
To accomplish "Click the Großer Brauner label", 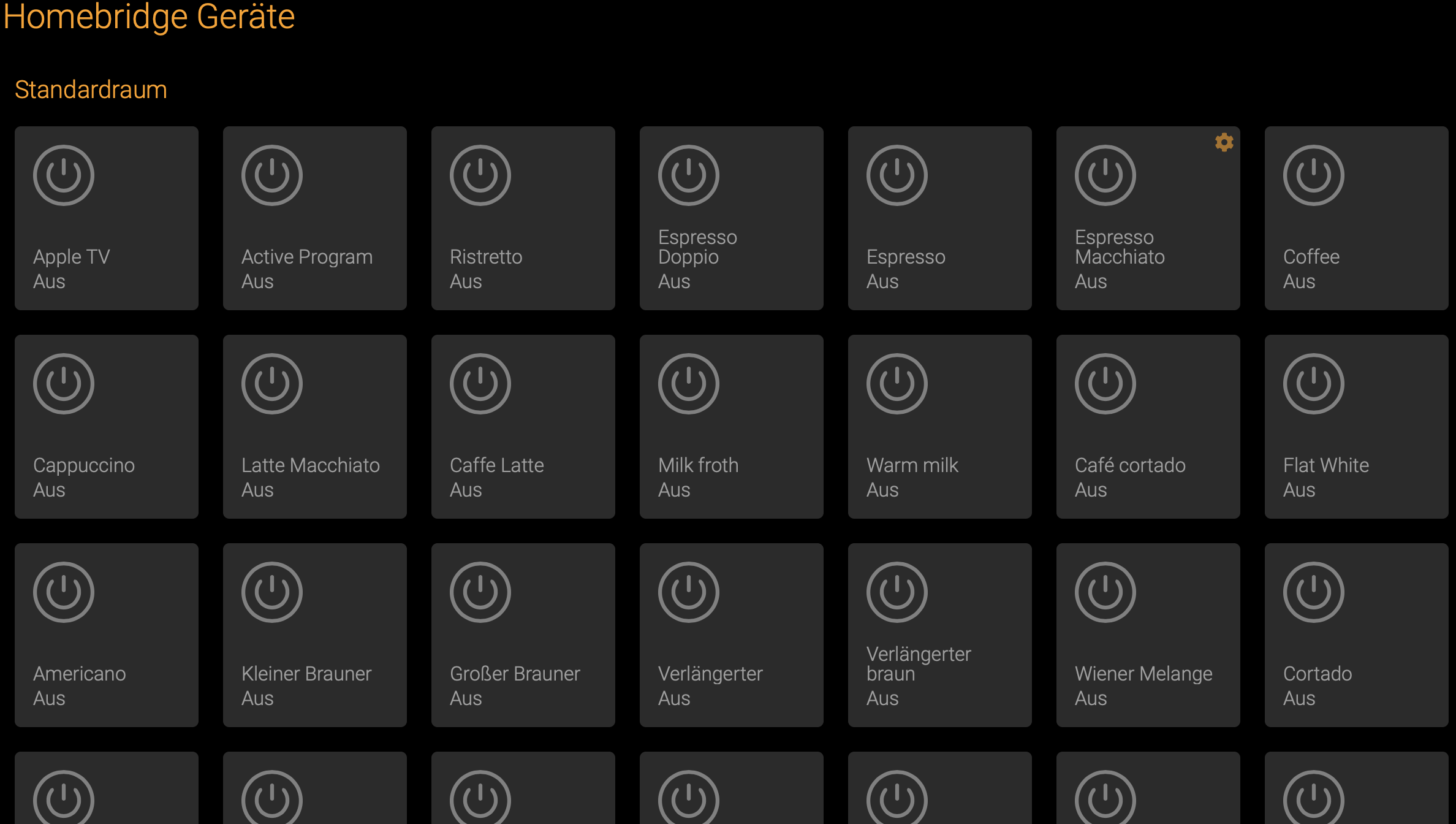I will pos(515,674).
